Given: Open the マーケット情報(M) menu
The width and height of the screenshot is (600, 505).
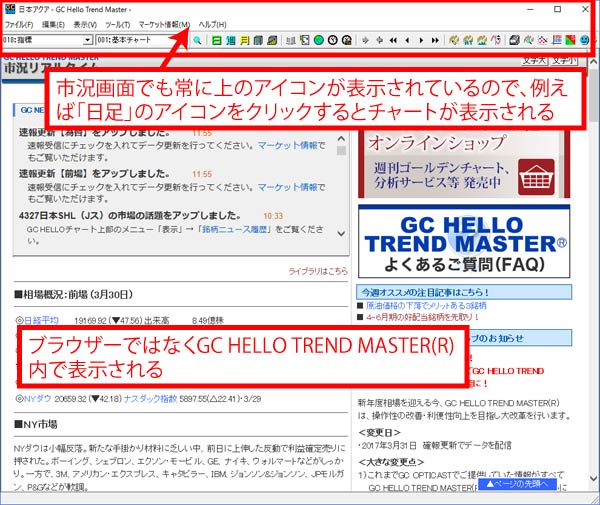Looking at the screenshot, I should 164,25.
